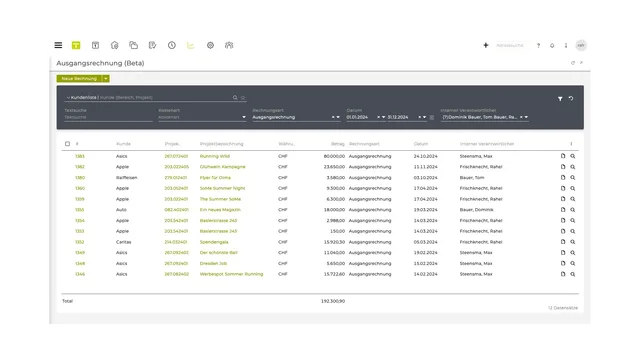This screenshot has width=640, height=360.
Task: Open the green chart reports icon
Action: click(x=191, y=45)
